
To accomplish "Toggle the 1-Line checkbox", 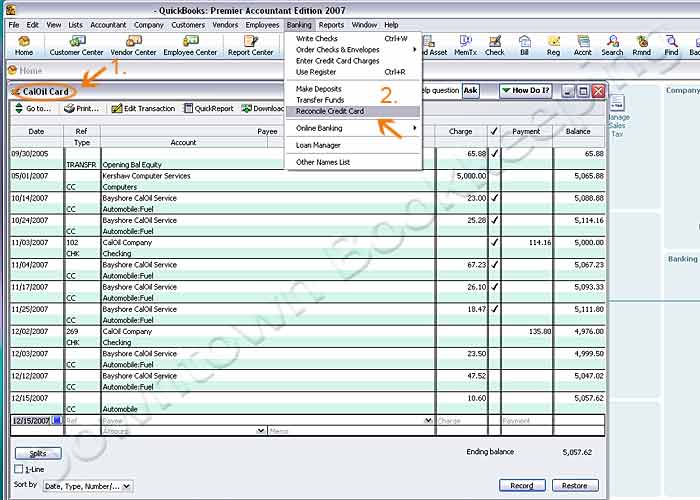I will point(18,469).
